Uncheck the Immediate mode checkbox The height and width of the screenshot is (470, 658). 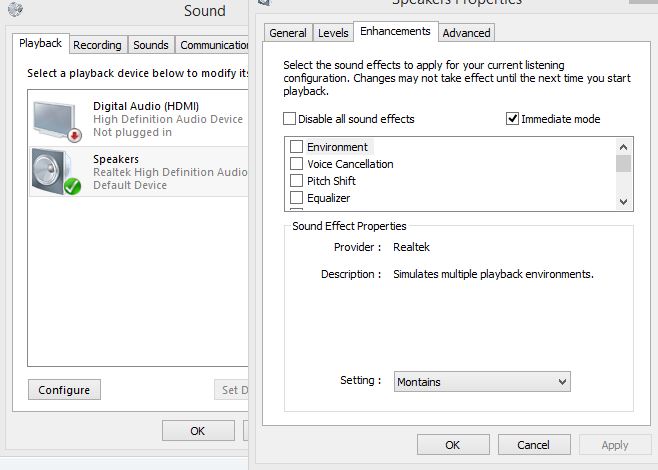[512, 119]
